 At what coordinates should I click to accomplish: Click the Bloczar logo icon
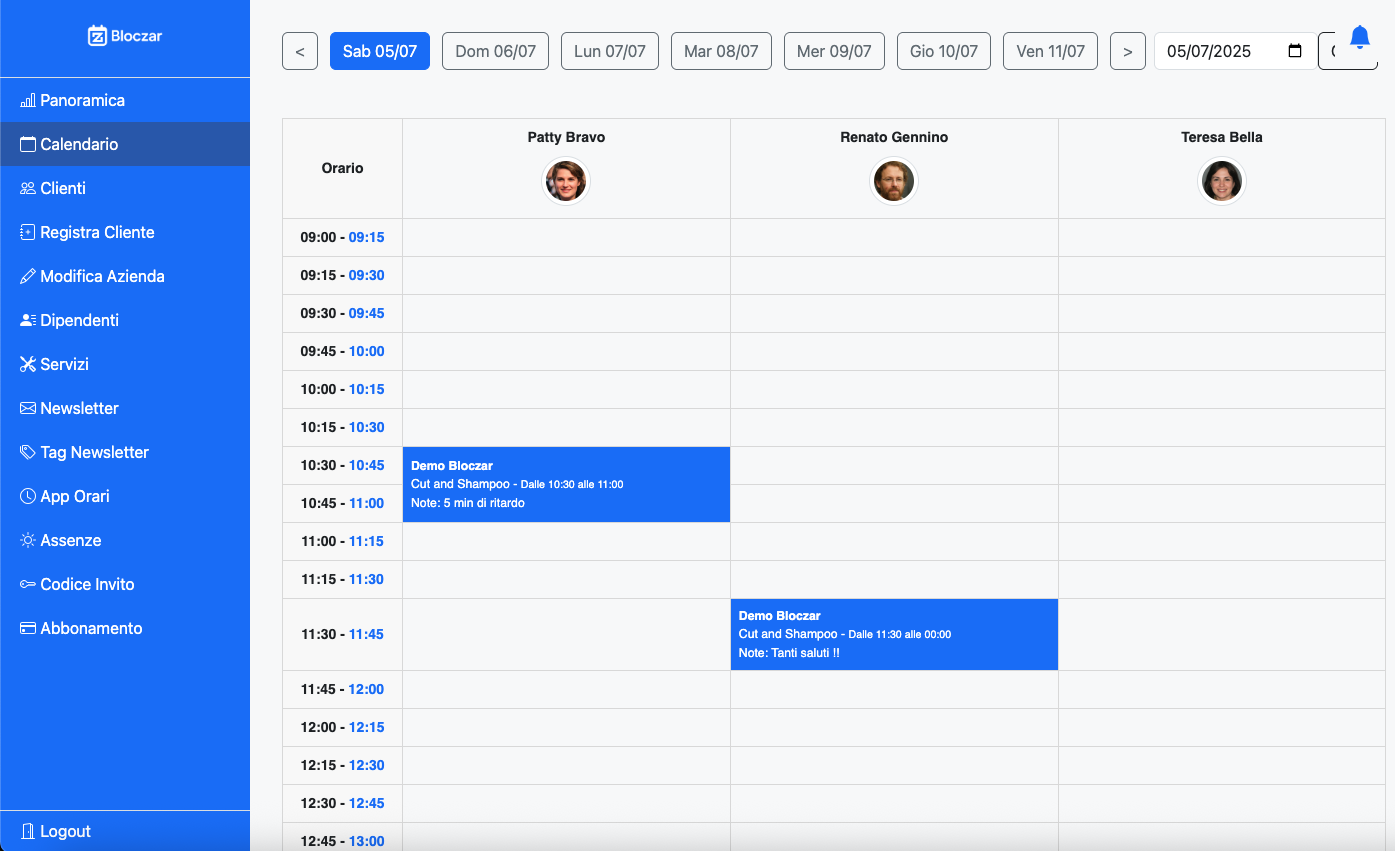[97, 36]
